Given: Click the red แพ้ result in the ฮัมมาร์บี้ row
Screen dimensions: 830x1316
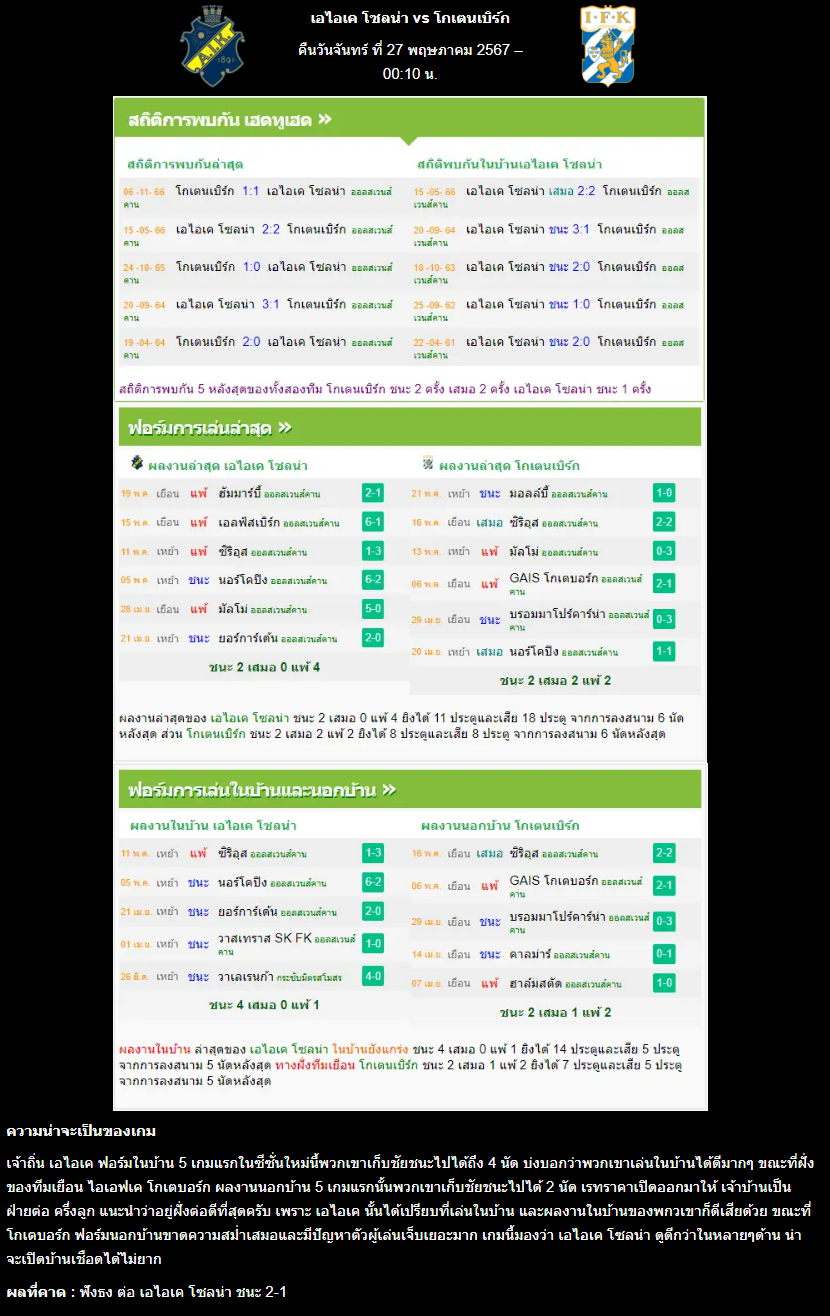Looking at the screenshot, I should click(x=198, y=493).
